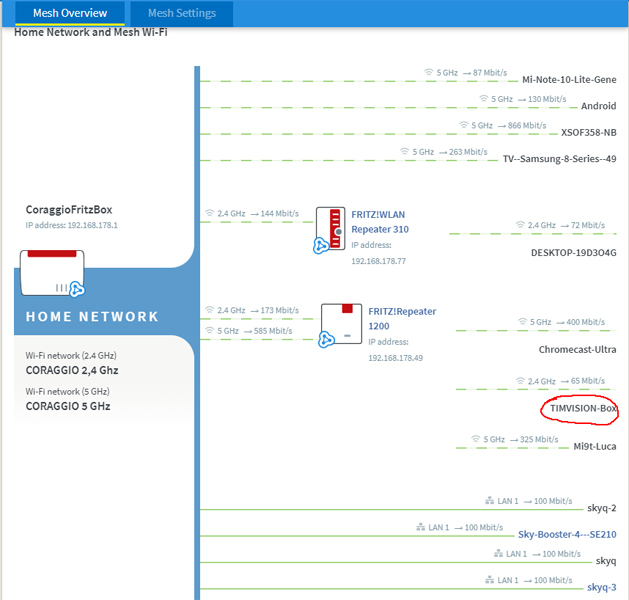Click Wi-Fi icon of Chromecast-Ultra 400 Mbit/s link

(x=522, y=322)
